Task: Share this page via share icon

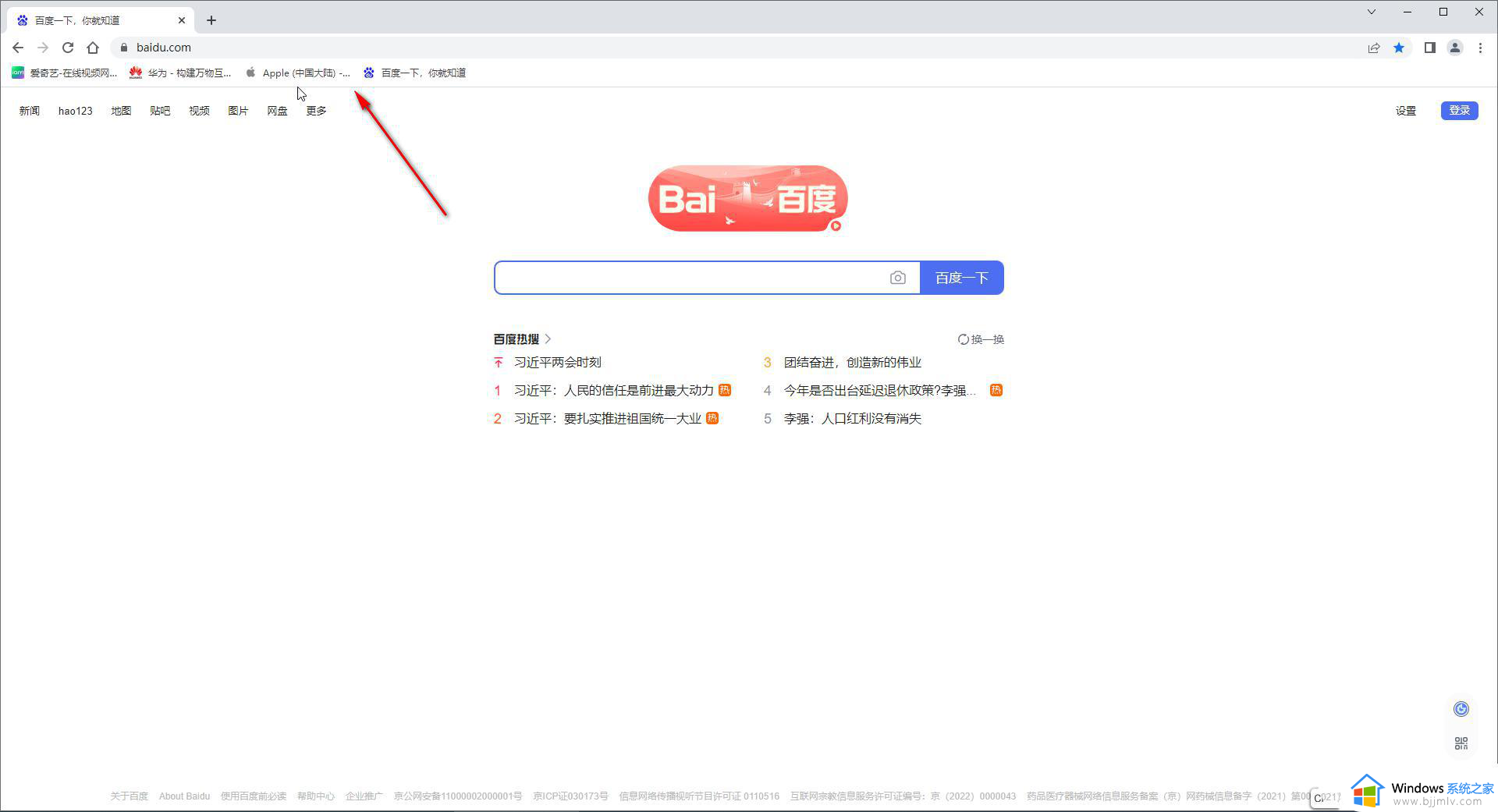Action: click(x=1374, y=48)
